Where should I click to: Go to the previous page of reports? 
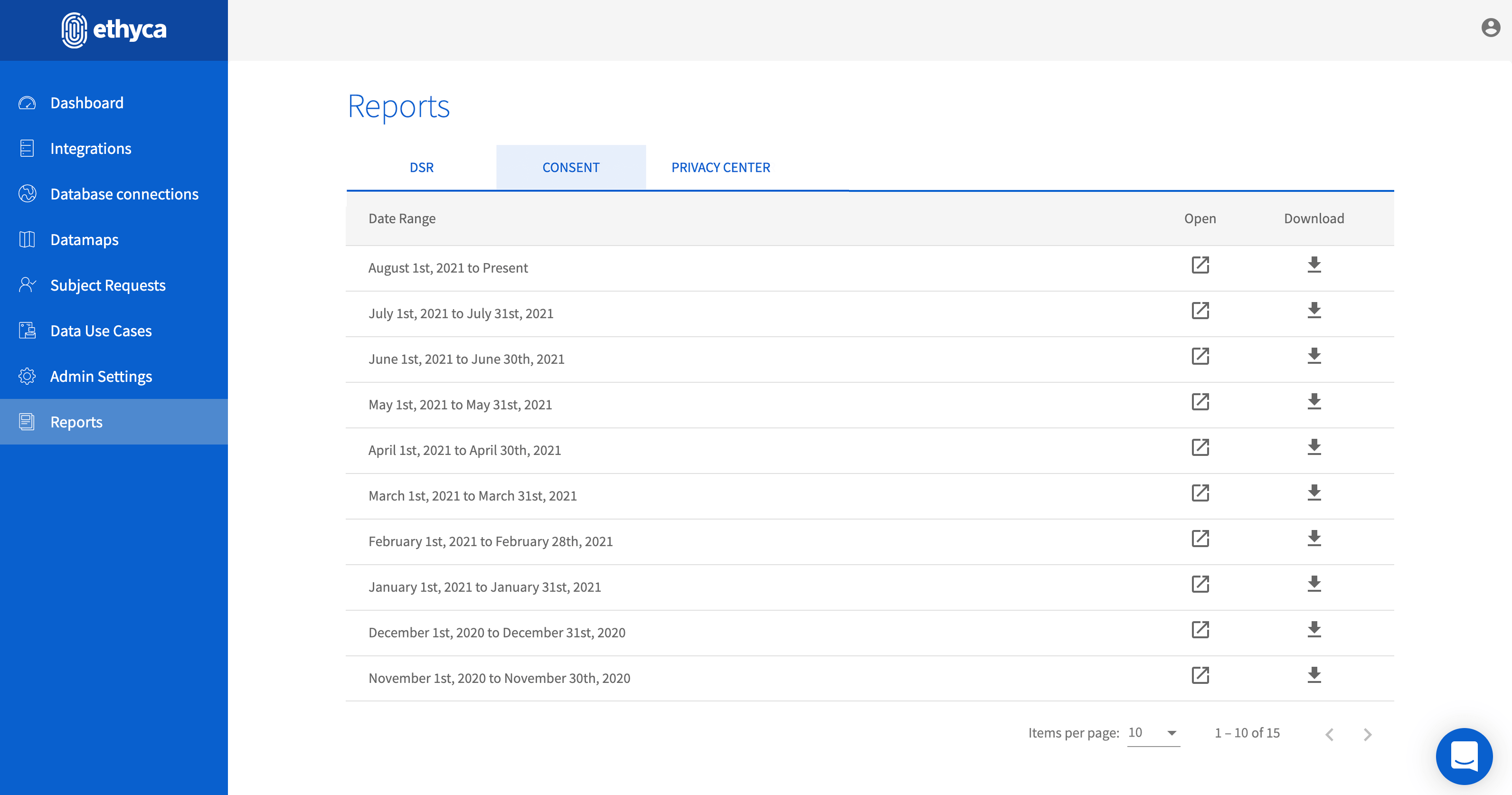pos(1330,734)
